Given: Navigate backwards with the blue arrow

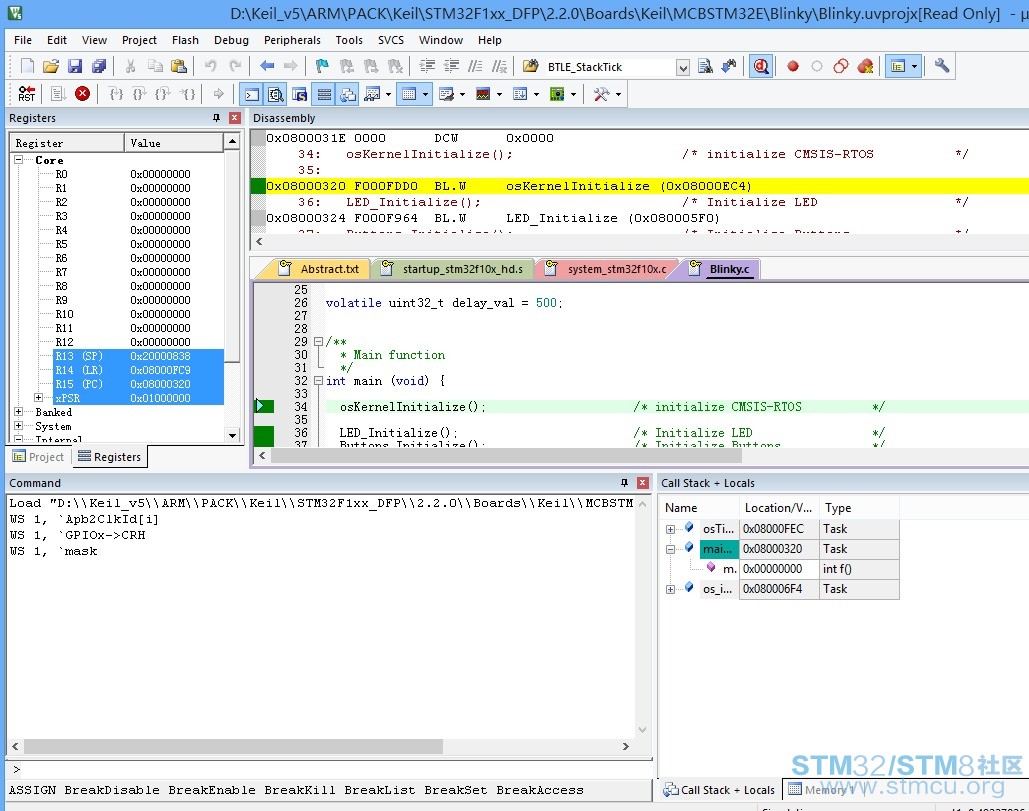Looking at the screenshot, I should 266,66.
